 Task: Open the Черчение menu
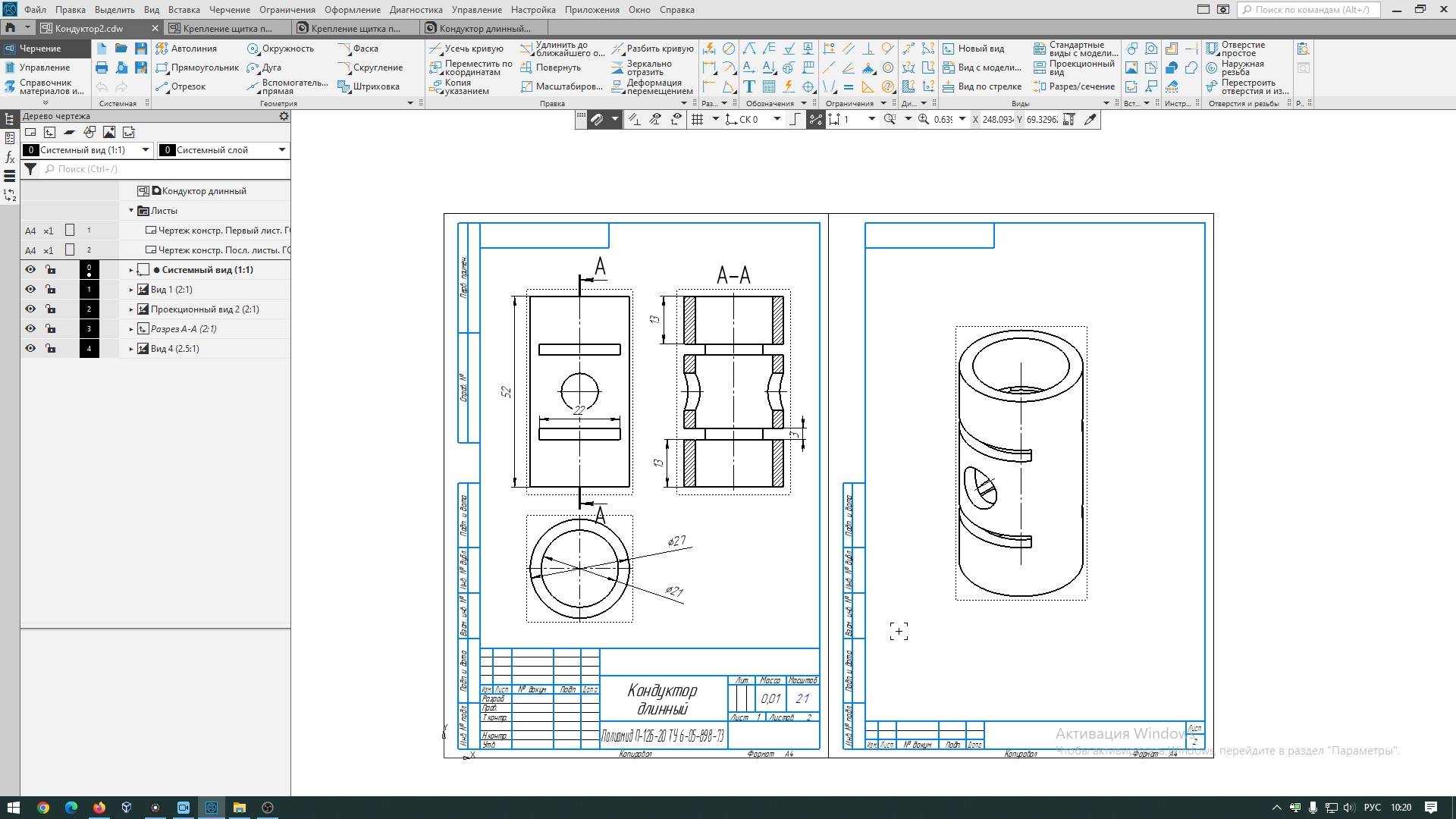[x=229, y=10]
